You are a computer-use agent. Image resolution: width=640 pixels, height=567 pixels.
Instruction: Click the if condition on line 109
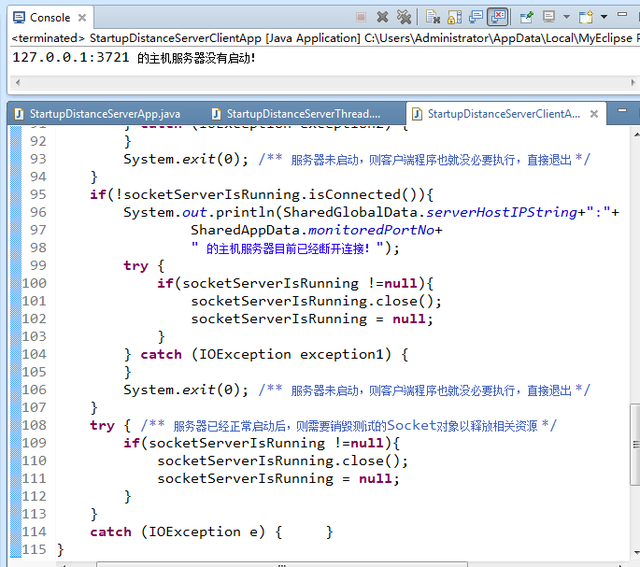[x=261, y=443]
